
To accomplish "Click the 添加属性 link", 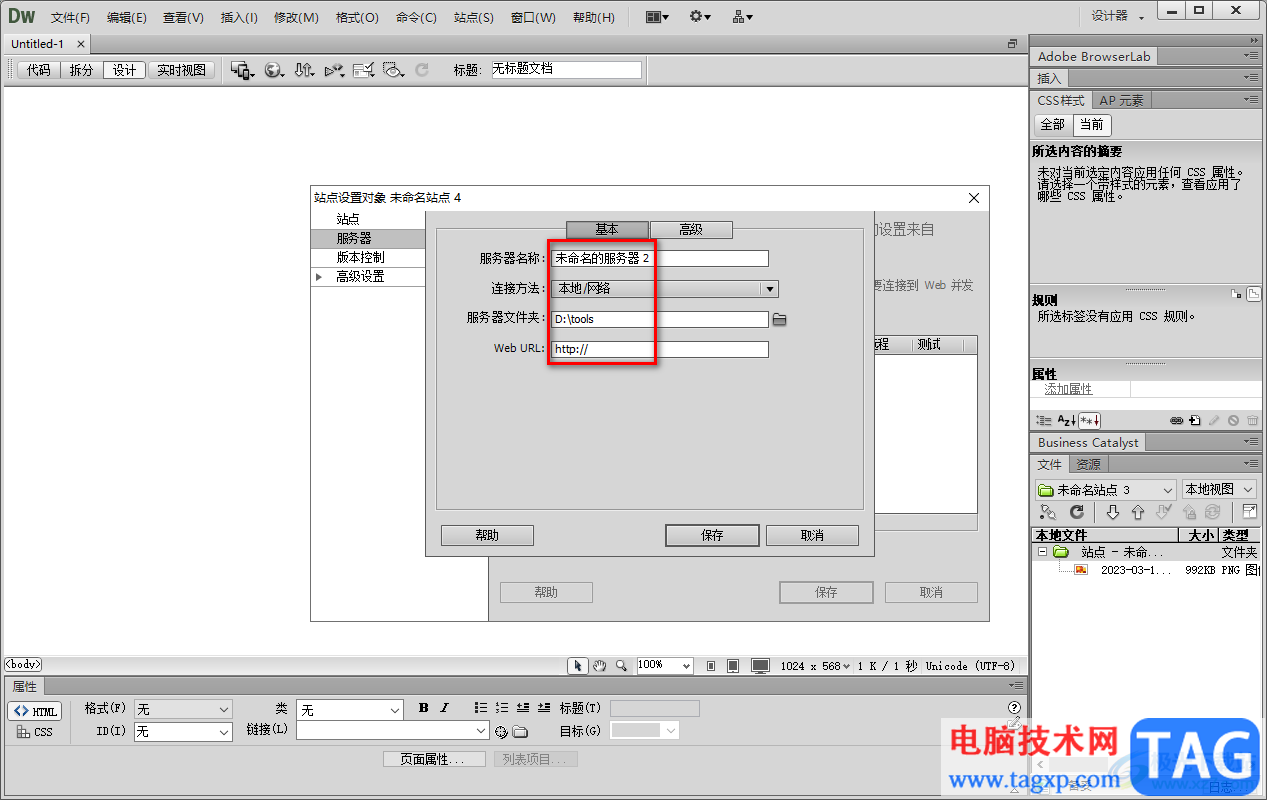I will click(x=1068, y=389).
